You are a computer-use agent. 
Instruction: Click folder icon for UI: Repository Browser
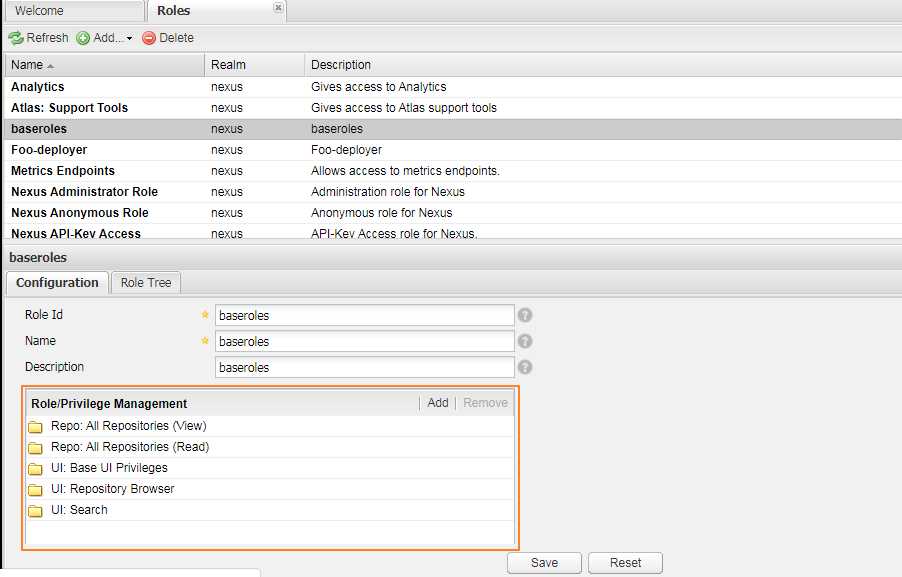[x=36, y=490]
